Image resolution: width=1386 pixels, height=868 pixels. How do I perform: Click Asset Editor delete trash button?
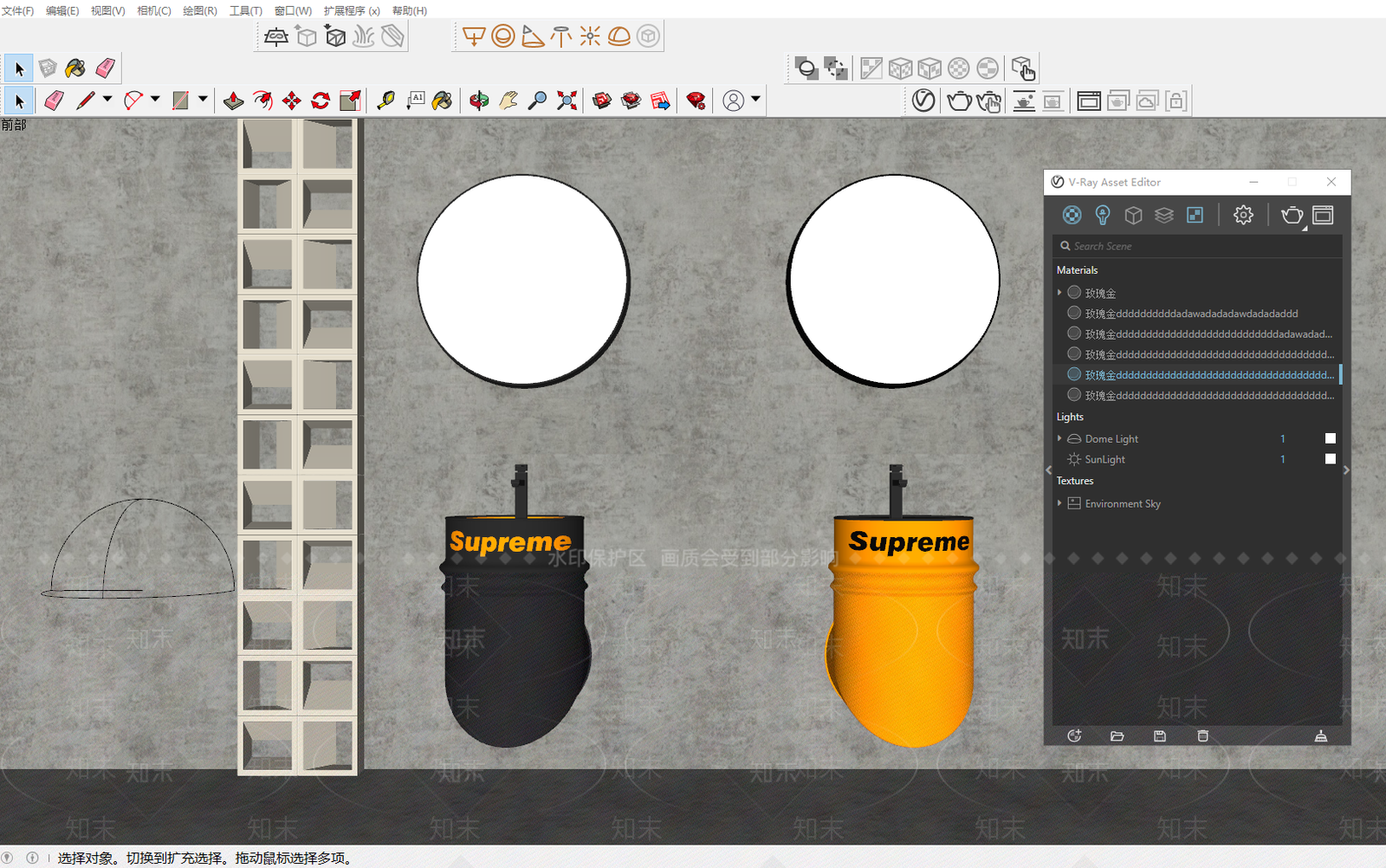point(1202,735)
